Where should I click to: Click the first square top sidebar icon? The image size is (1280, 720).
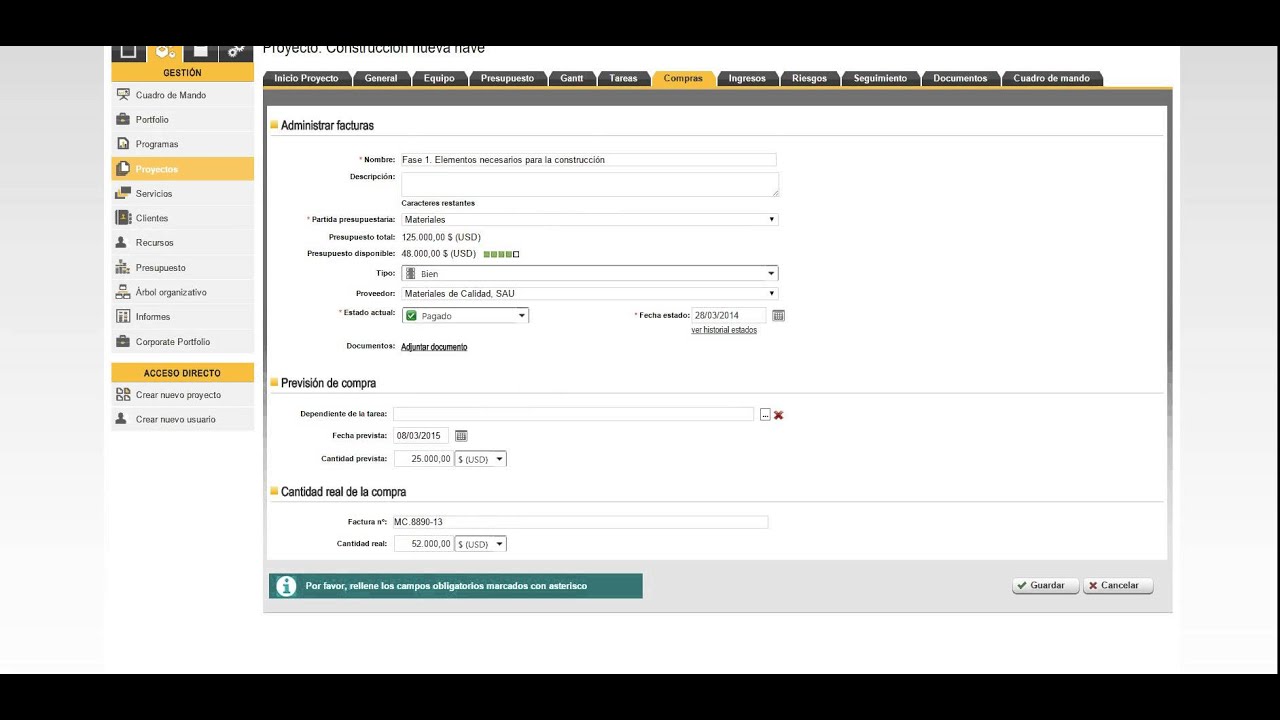click(128, 52)
